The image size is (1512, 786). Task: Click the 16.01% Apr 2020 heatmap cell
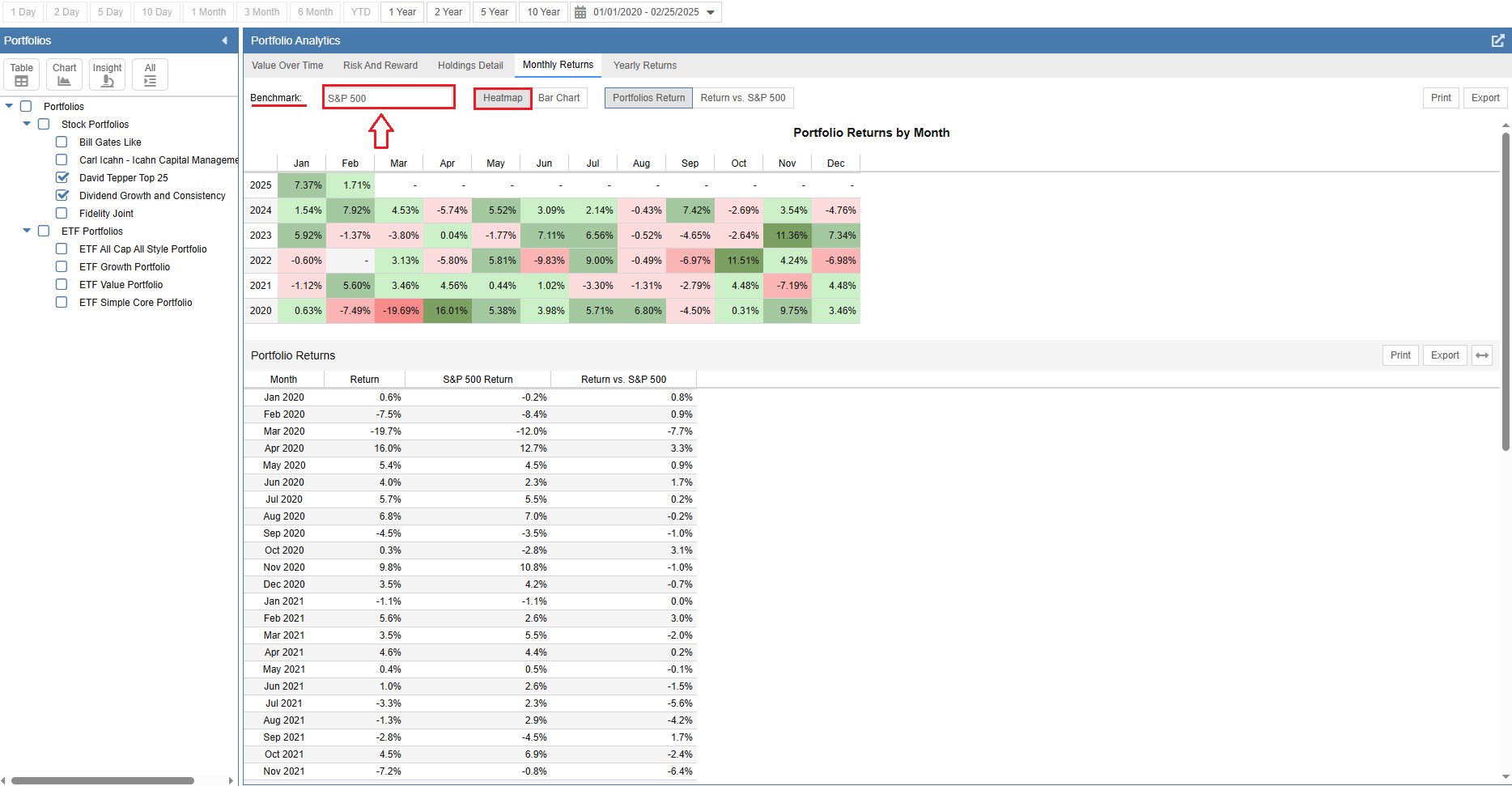[448, 311]
